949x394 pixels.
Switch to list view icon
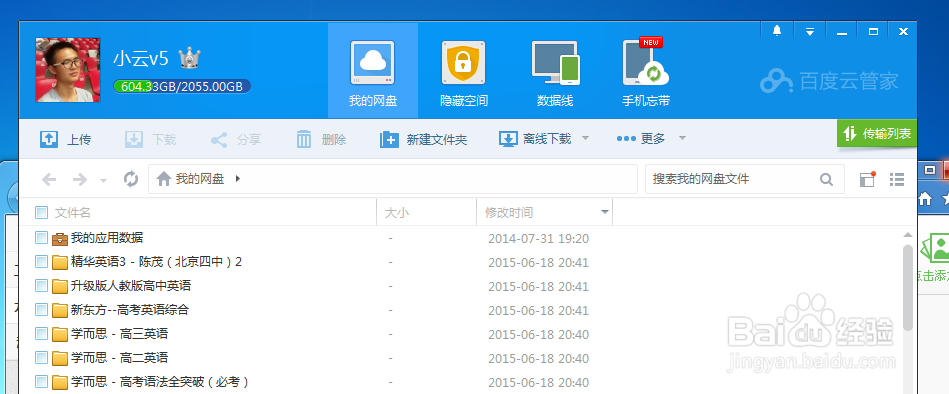pyautogui.click(x=897, y=179)
